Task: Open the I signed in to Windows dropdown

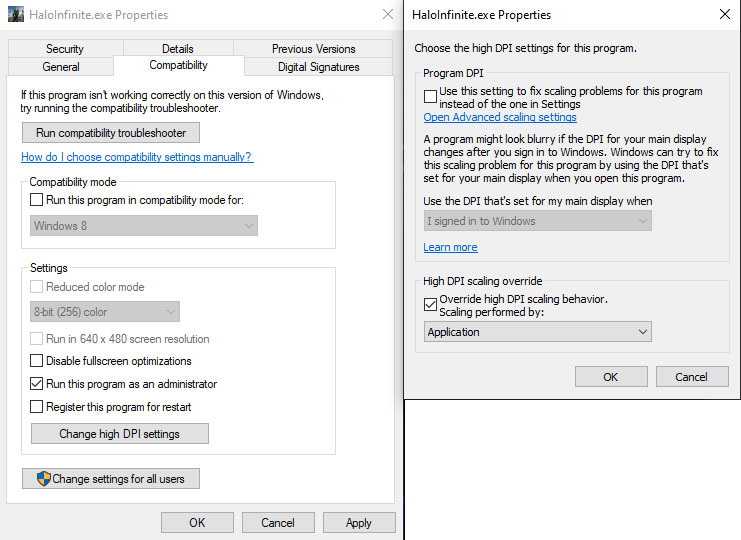Action: click(538, 221)
